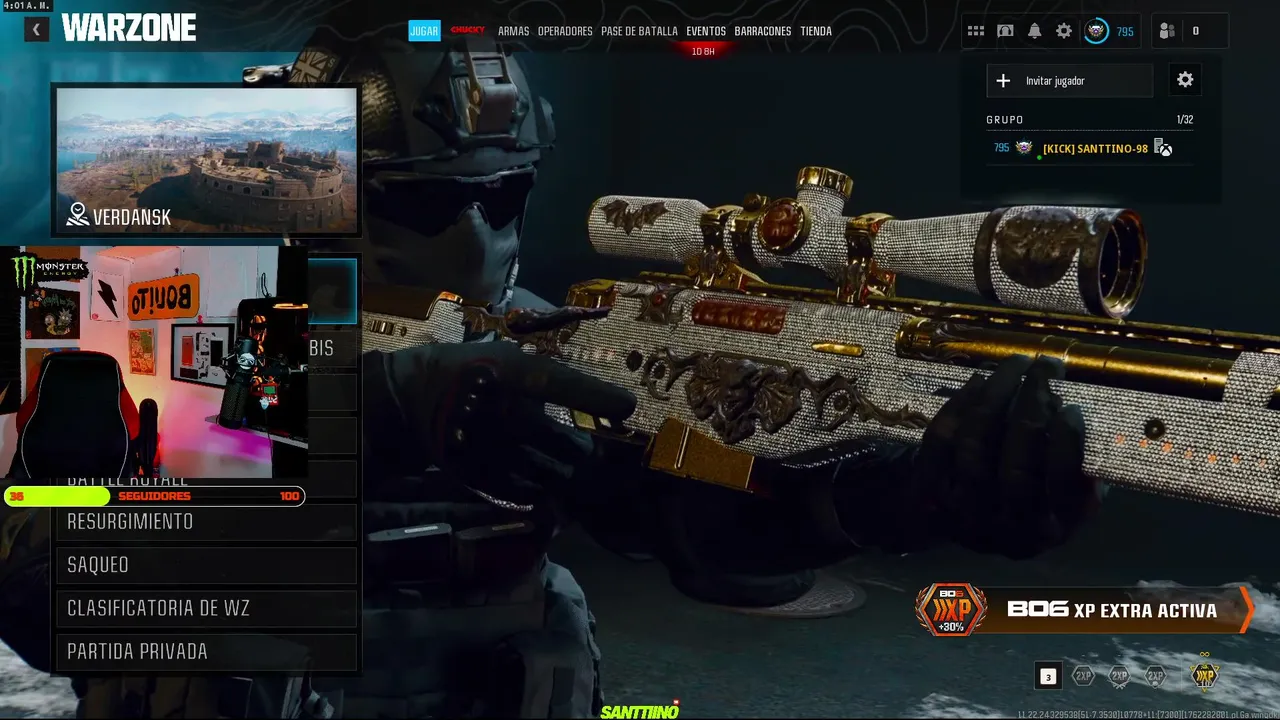Open the EVENTOS tab
This screenshot has height=720, width=1280.
coord(706,31)
